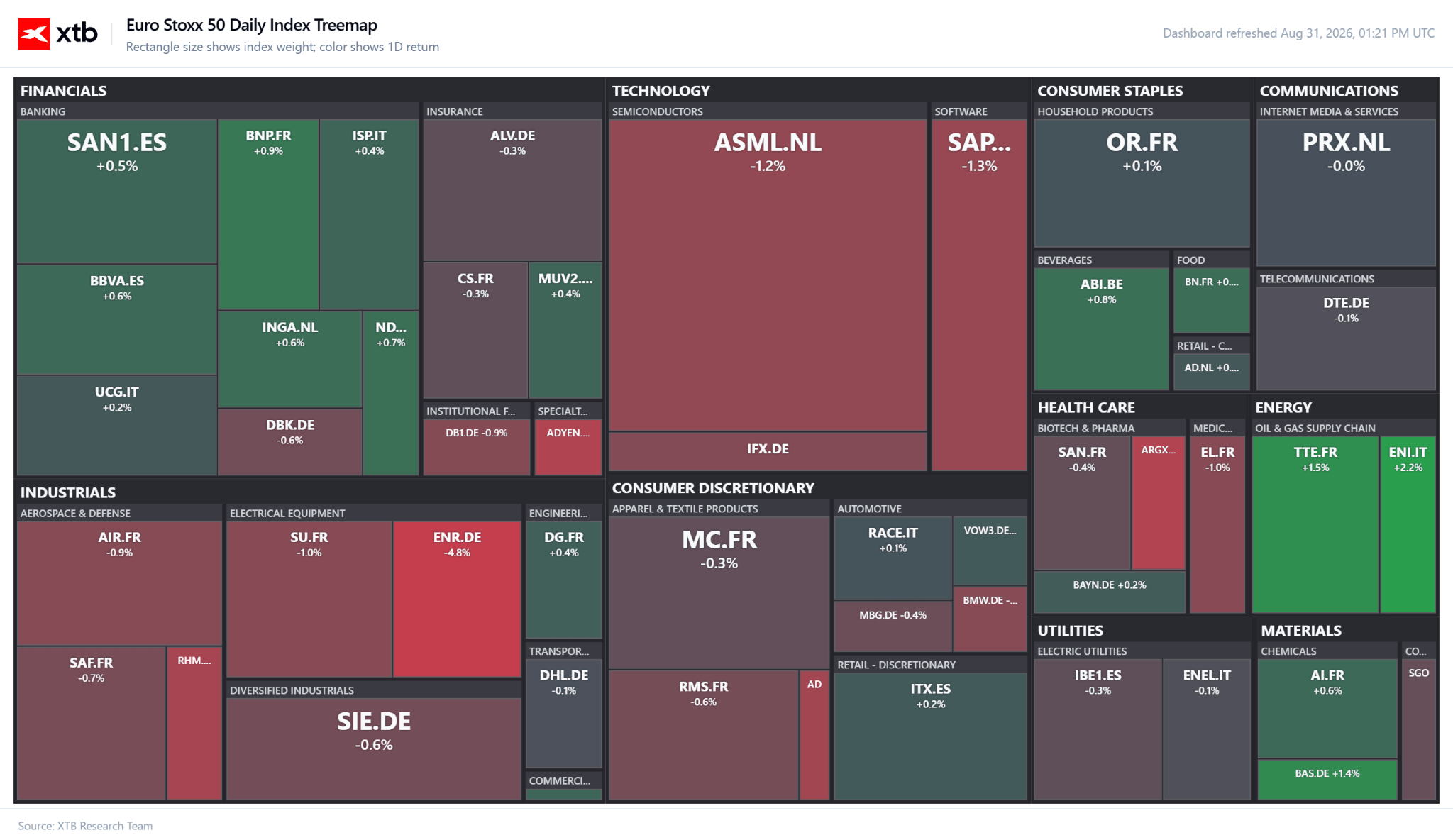This screenshot has width=1453, height=840.
Task: Open the PRX.NL internet media tile
Action: pyautogui.click(x=1346, y=193)
